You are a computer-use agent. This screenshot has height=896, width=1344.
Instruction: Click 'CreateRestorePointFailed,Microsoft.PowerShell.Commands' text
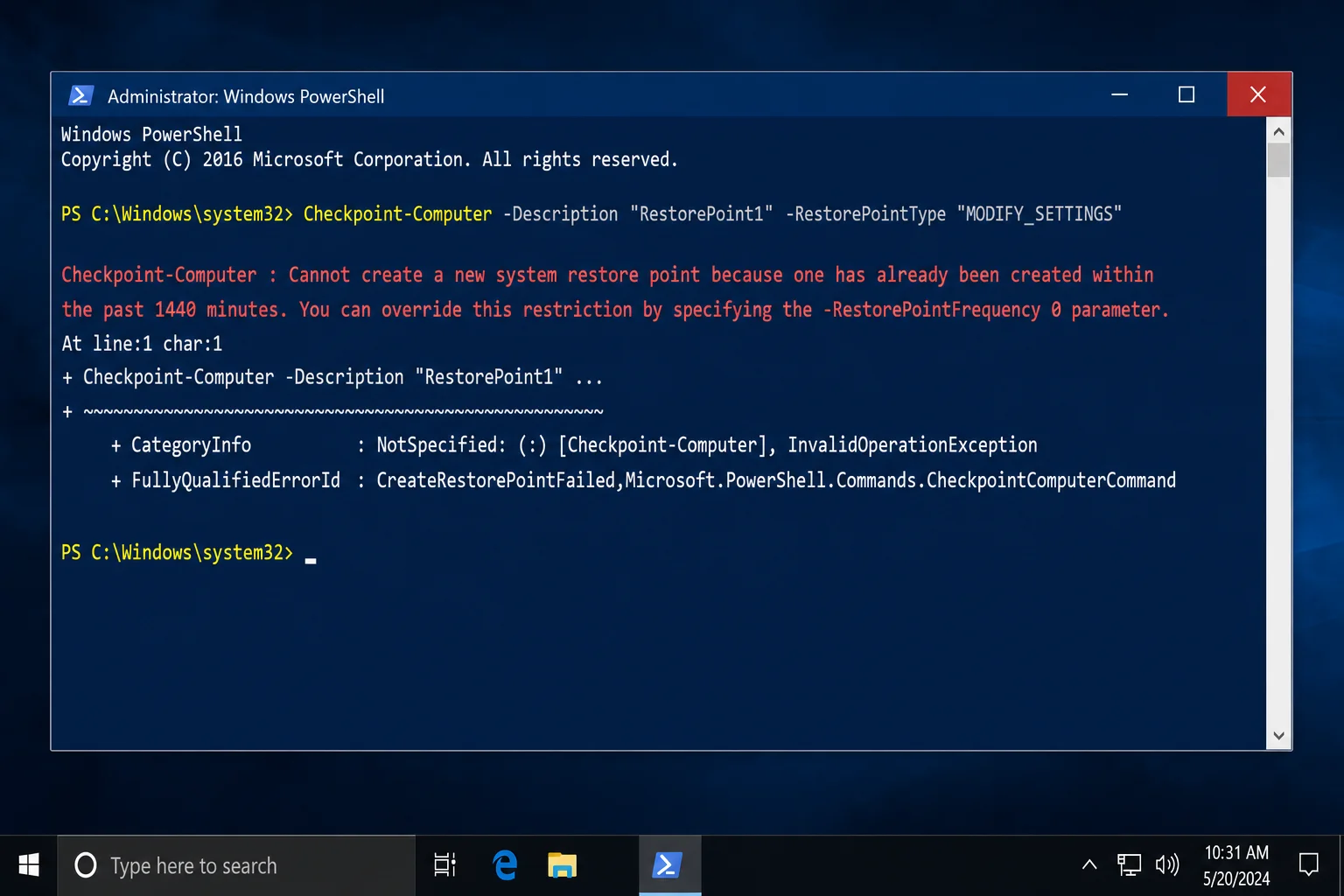[x=647, y=480]
